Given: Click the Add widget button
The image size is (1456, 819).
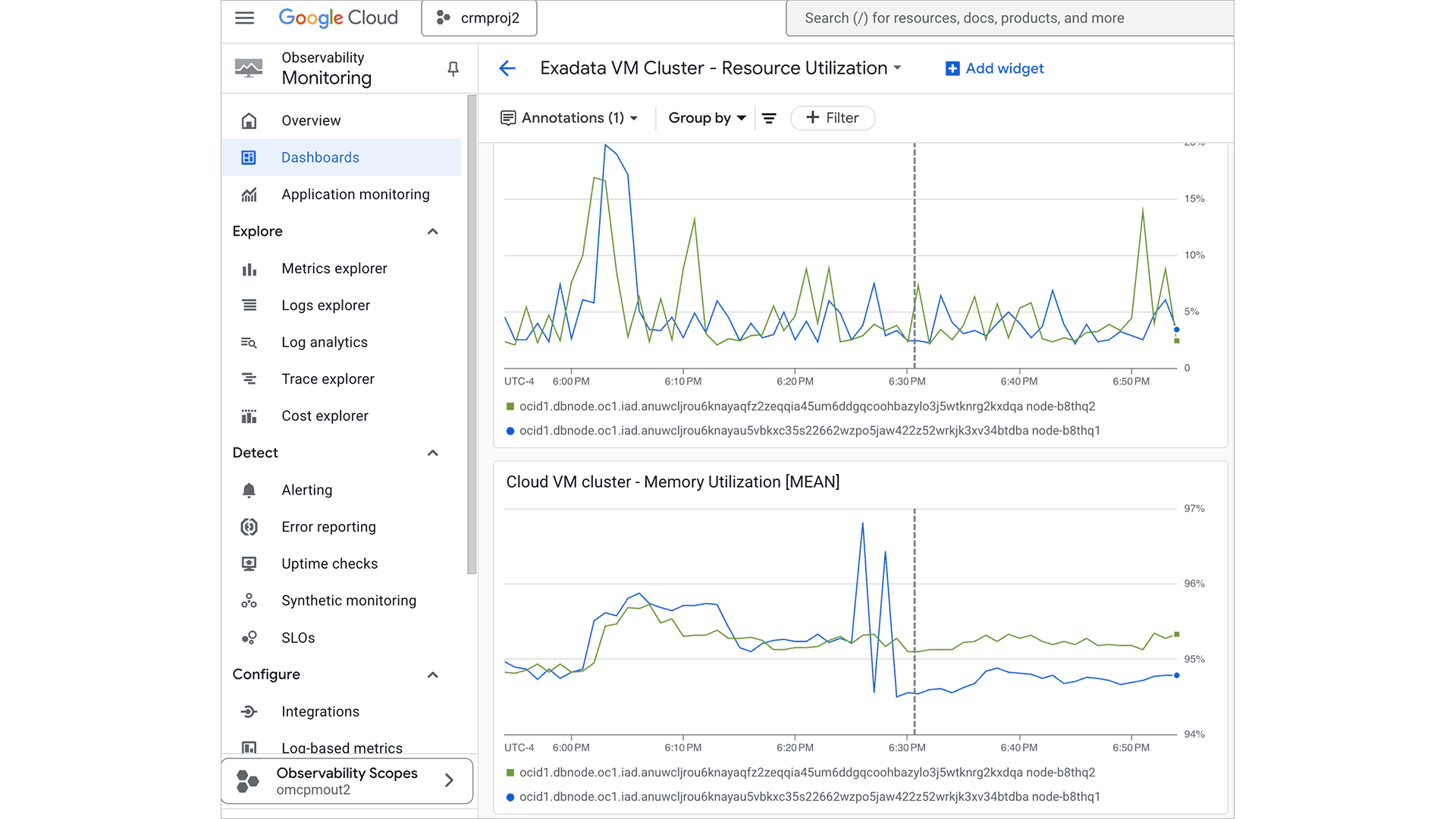Looking at the screenshot, I should [994, 68].
